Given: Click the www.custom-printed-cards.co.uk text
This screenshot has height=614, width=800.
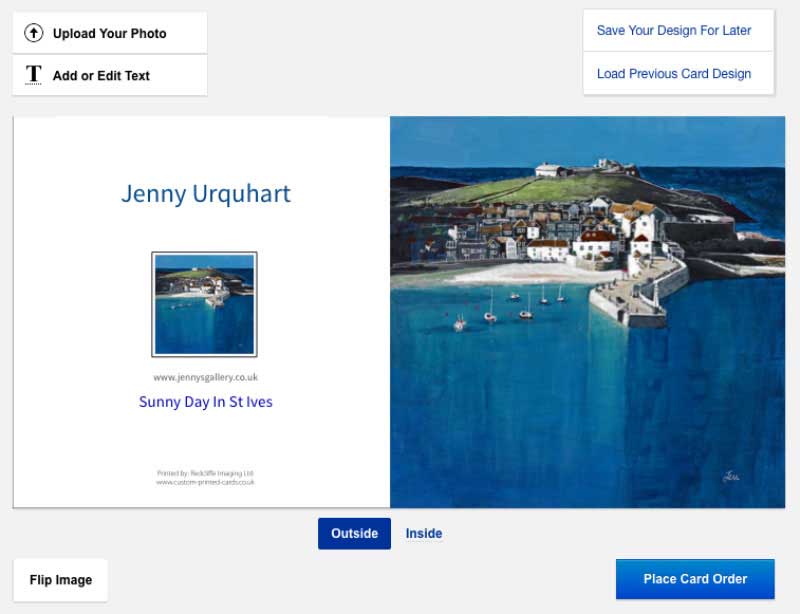Looking at the screenshot, I should 205,482.
